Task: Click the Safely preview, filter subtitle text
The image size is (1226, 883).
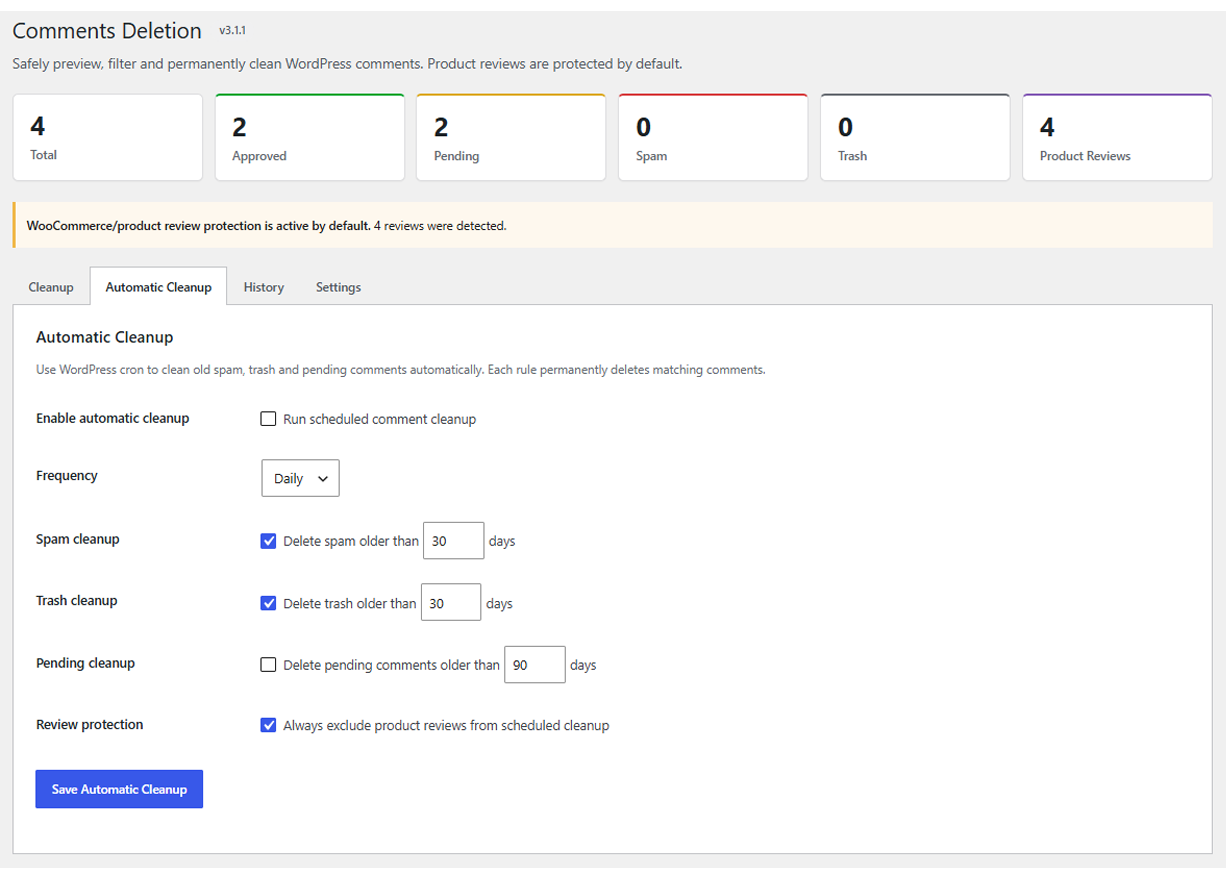Action: (347, 64)
